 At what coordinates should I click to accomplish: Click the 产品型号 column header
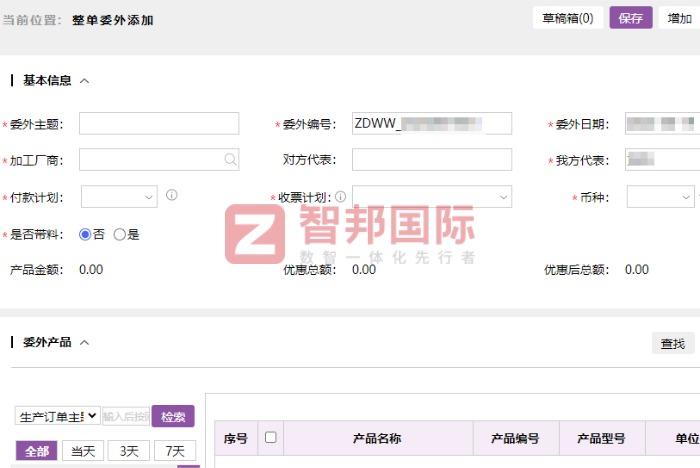[601, 439]
